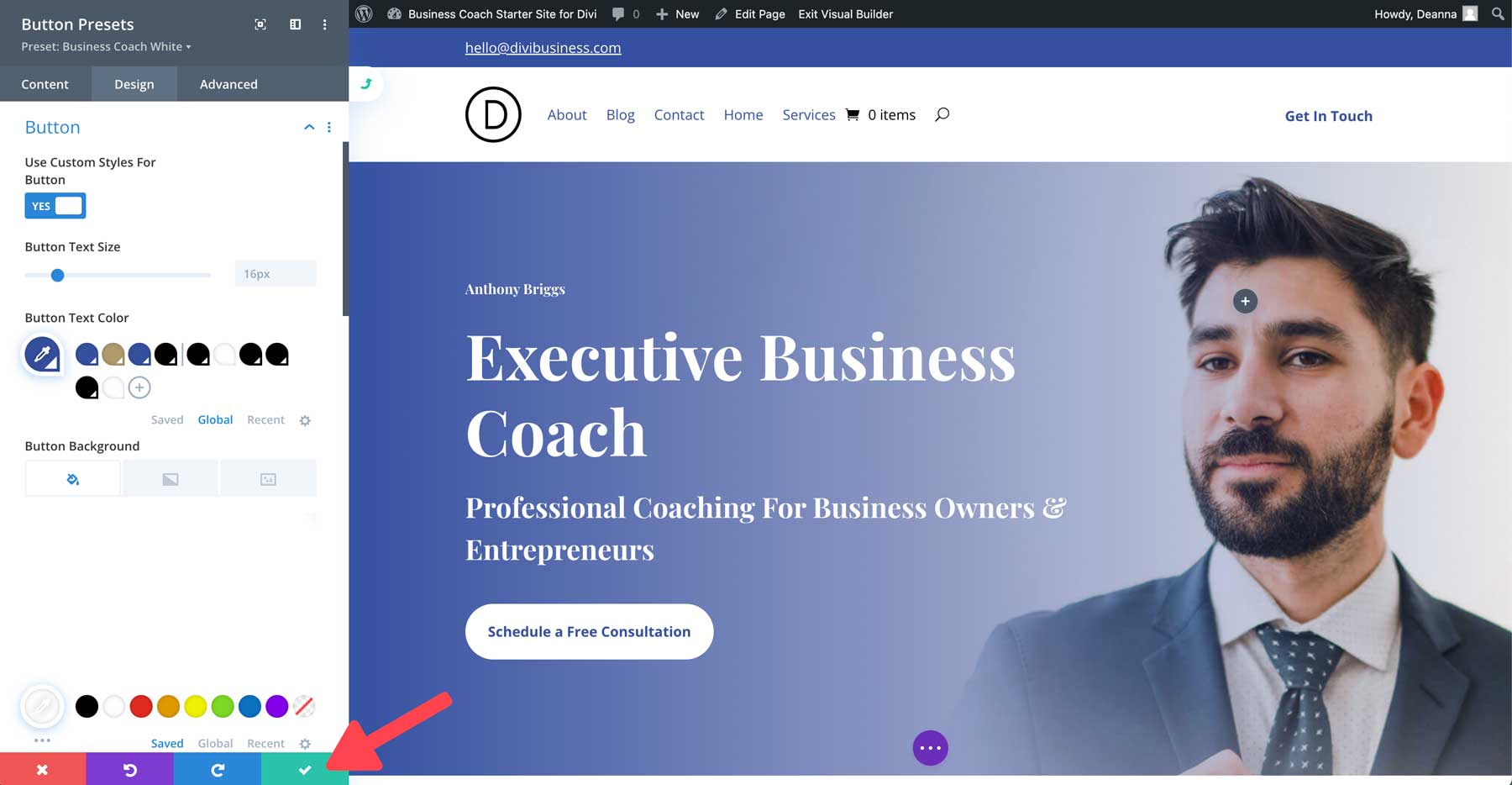1512x785 pixels.
Task: Disable the Use Custom Styles For Button toggle
Action: tap(55, 205)
